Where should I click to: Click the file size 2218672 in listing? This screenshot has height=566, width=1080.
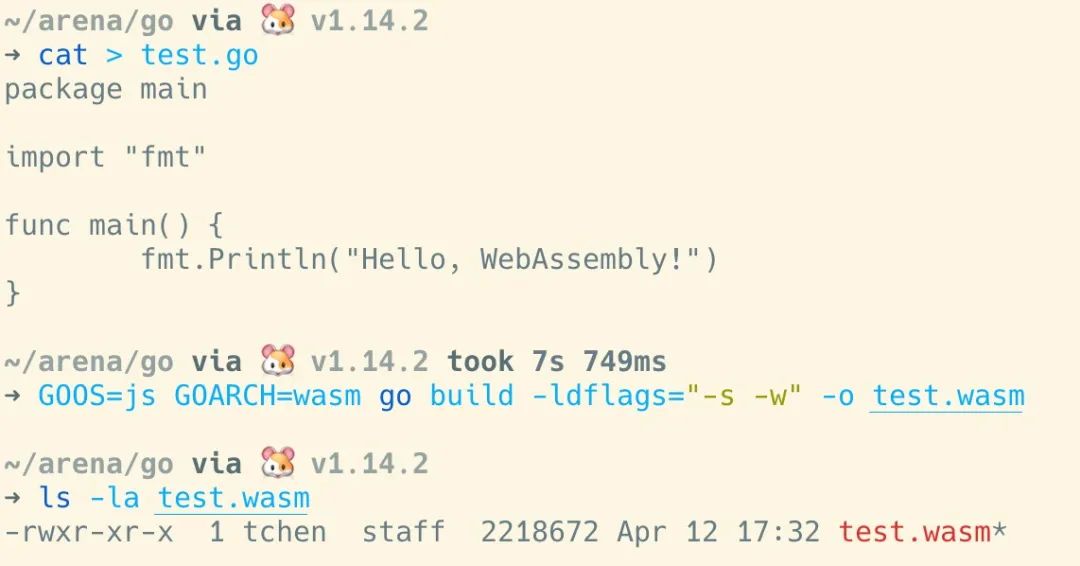coord(539,532)
